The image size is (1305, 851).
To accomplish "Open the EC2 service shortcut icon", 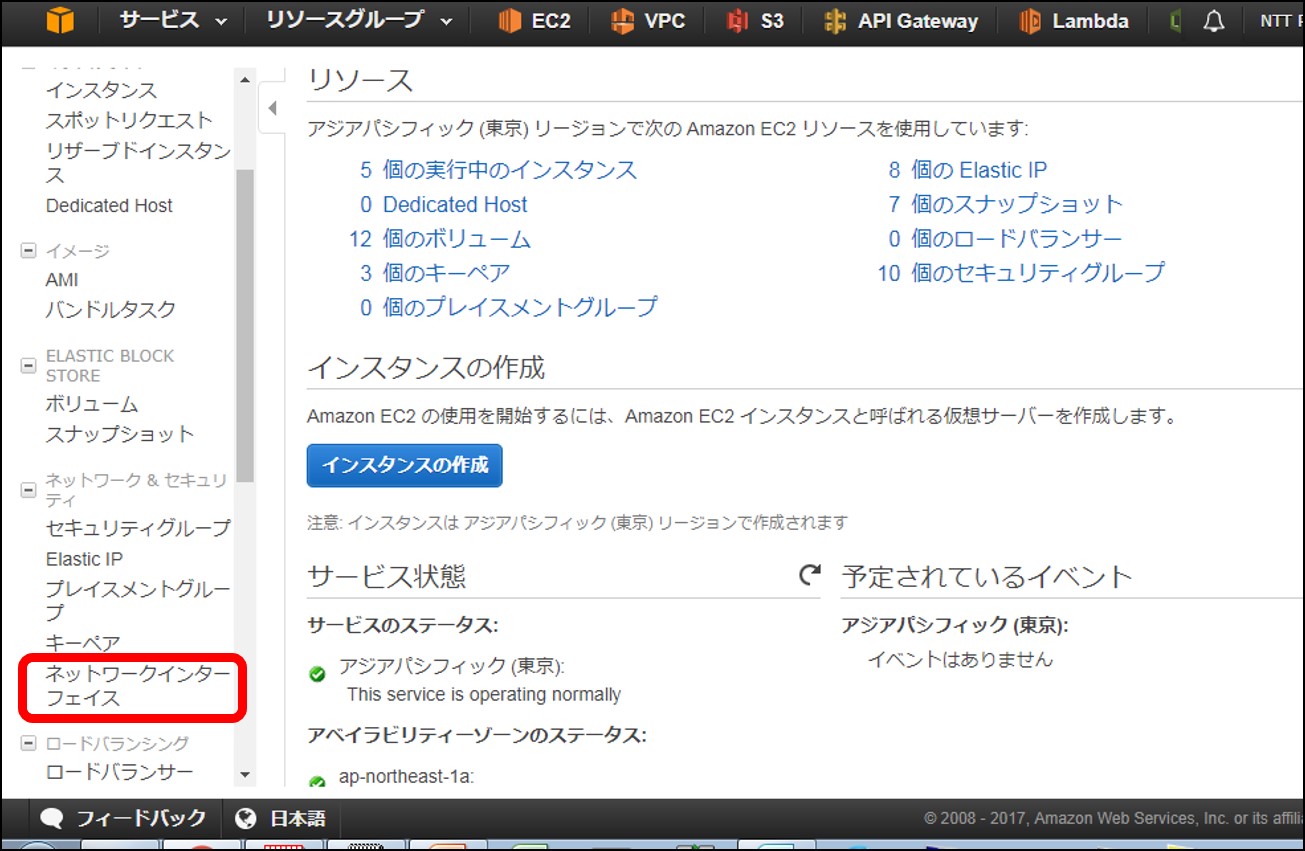I will click(510, 21).
